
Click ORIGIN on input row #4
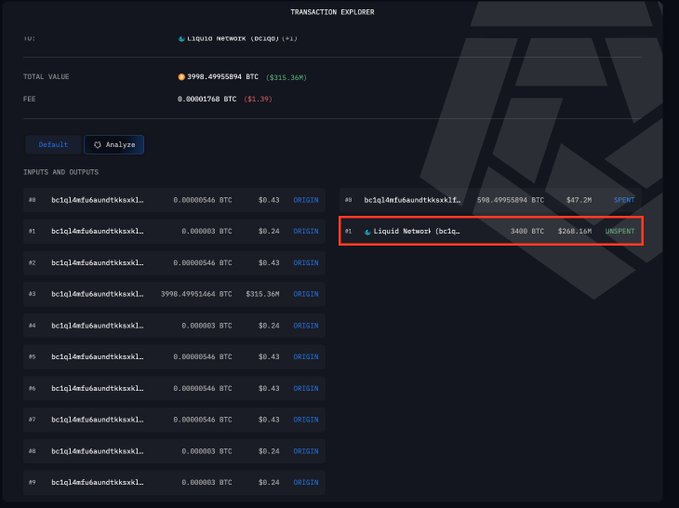coord(306,326)
